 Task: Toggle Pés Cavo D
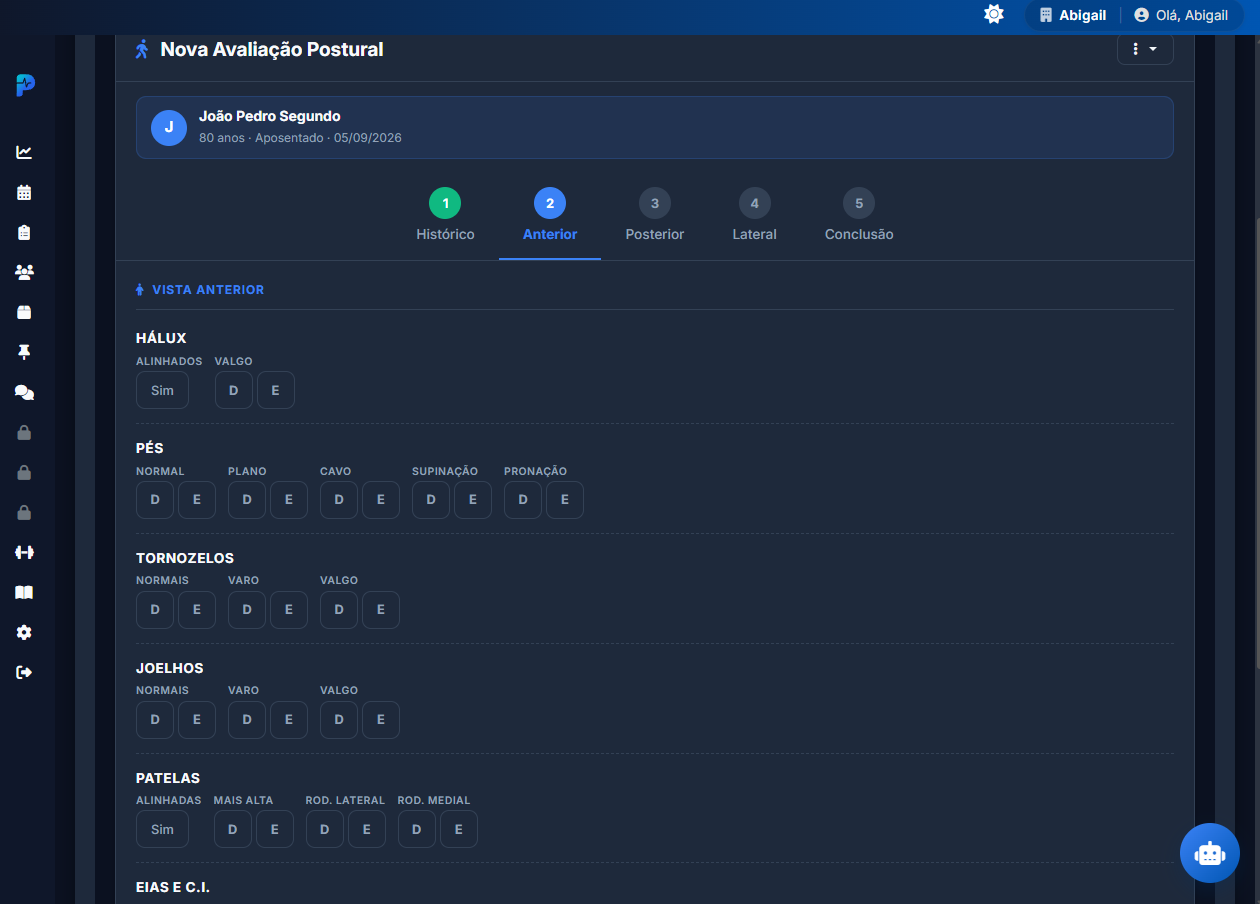click(x=339, y=500)
